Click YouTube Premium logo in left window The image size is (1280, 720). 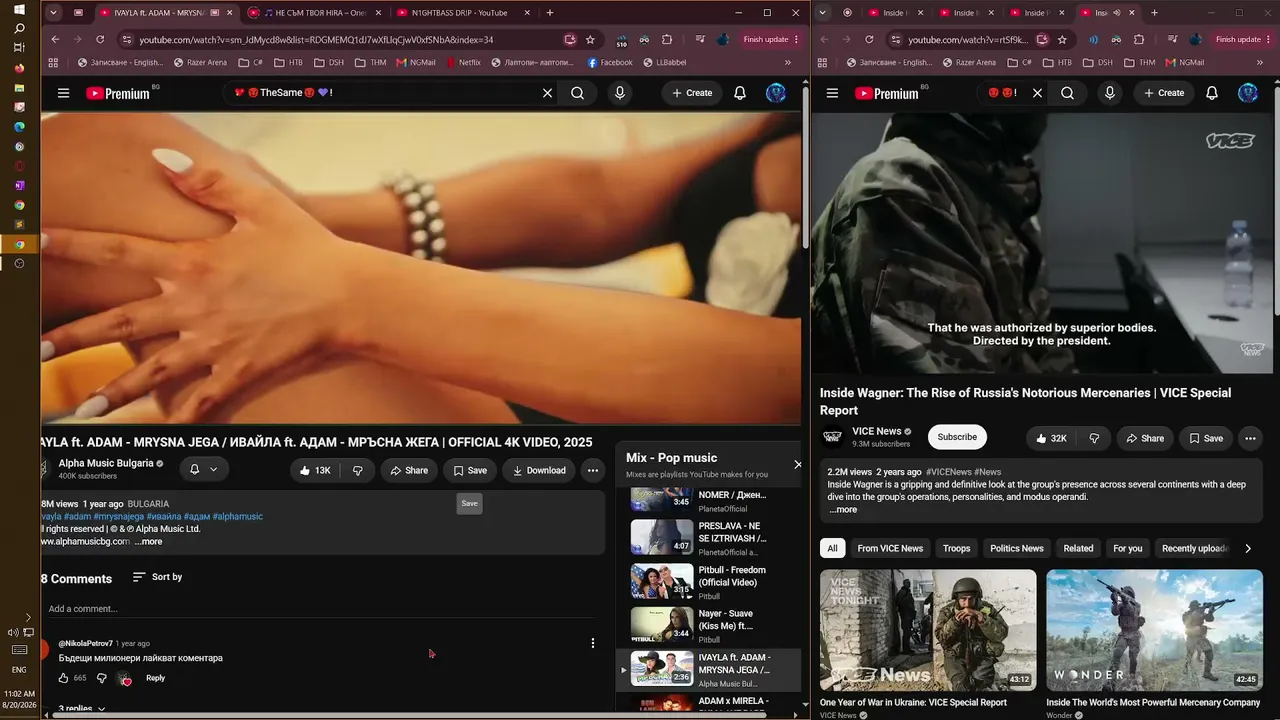[118, 93]
